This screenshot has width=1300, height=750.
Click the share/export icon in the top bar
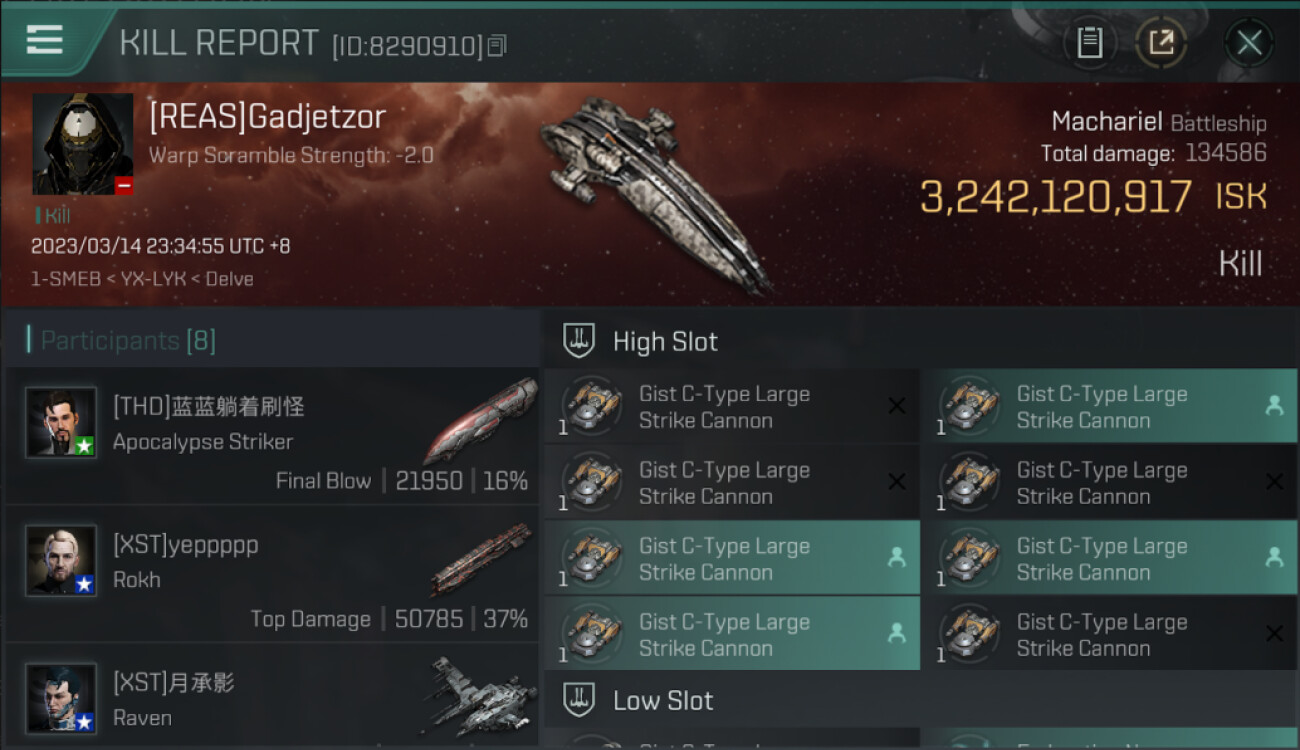click(1161, 43)
